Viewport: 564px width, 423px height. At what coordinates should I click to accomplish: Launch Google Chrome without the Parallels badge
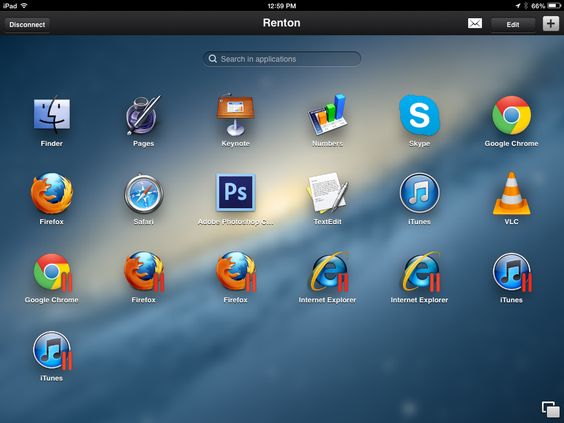pos(511,114)
